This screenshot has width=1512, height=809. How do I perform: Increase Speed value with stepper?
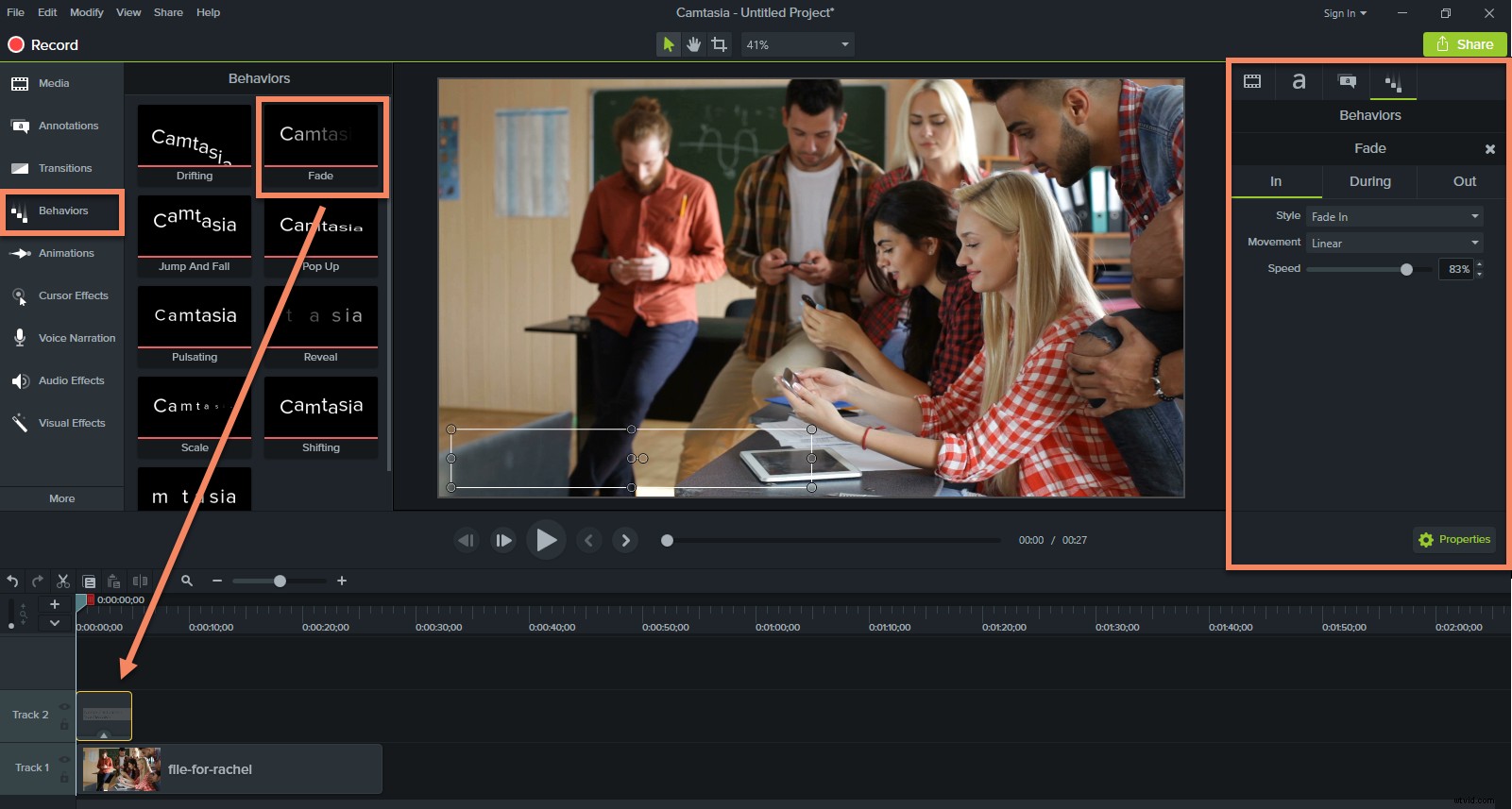coord(1479,264)
